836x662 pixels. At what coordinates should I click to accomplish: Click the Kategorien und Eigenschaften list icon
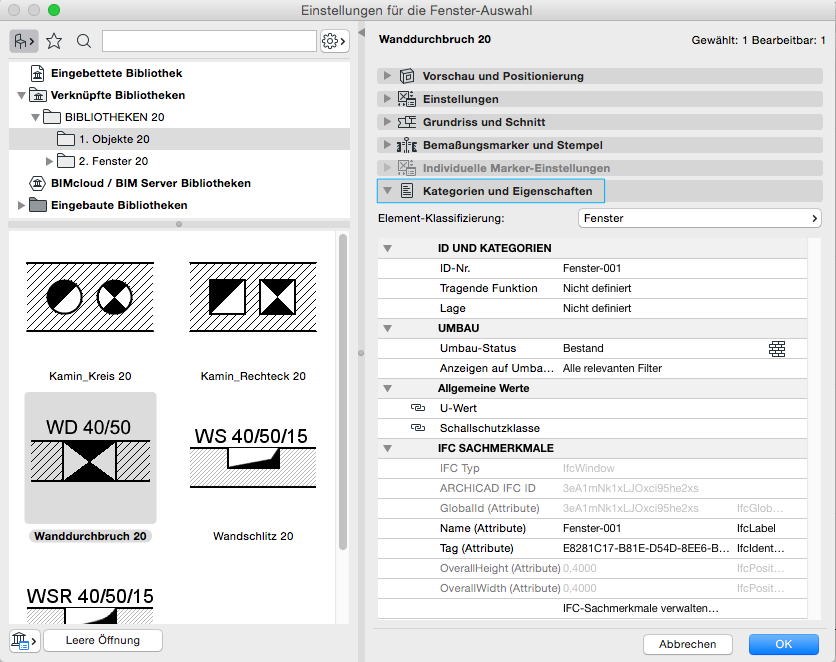click(407, 191)
